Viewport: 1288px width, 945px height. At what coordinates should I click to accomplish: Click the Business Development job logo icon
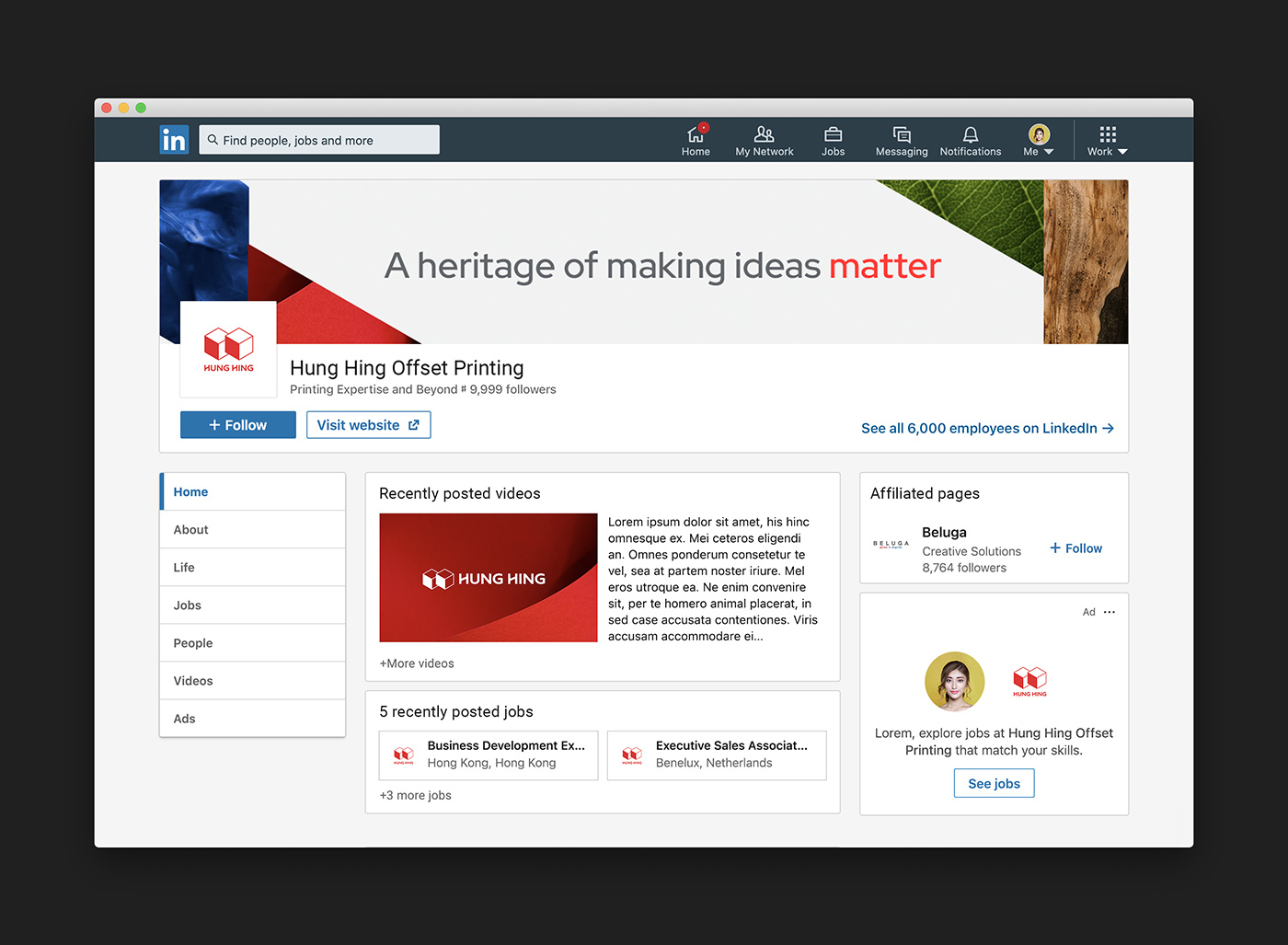404,755
